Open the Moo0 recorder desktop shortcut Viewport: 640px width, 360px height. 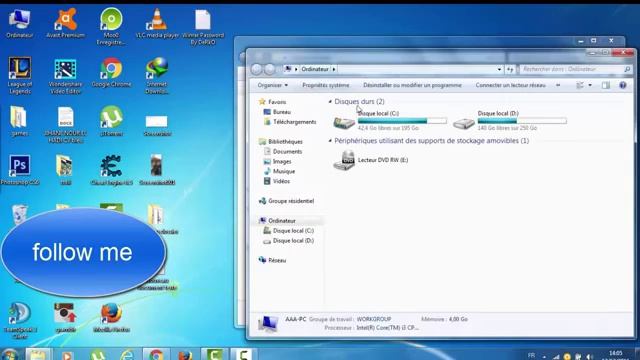(x=111, y=26)
